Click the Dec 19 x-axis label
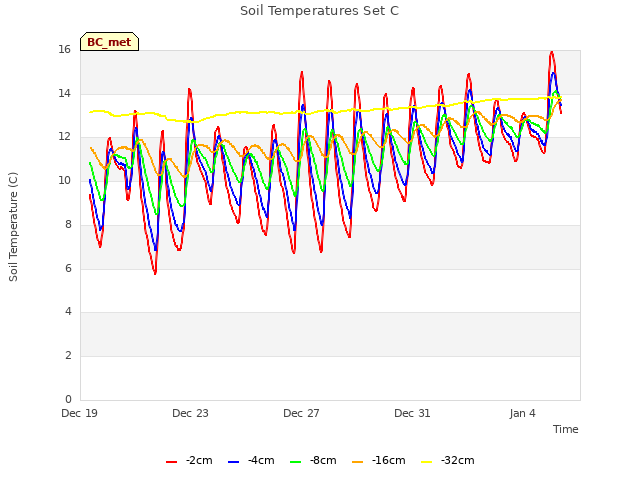This screenshot has width=640, height=480. pos(80,413)
